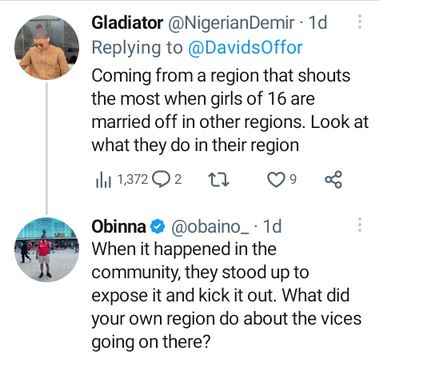Screen dimensions: 444x386
Task: Click the 1d timestamp on Obinna's tweet
Action: pos(272,227)
